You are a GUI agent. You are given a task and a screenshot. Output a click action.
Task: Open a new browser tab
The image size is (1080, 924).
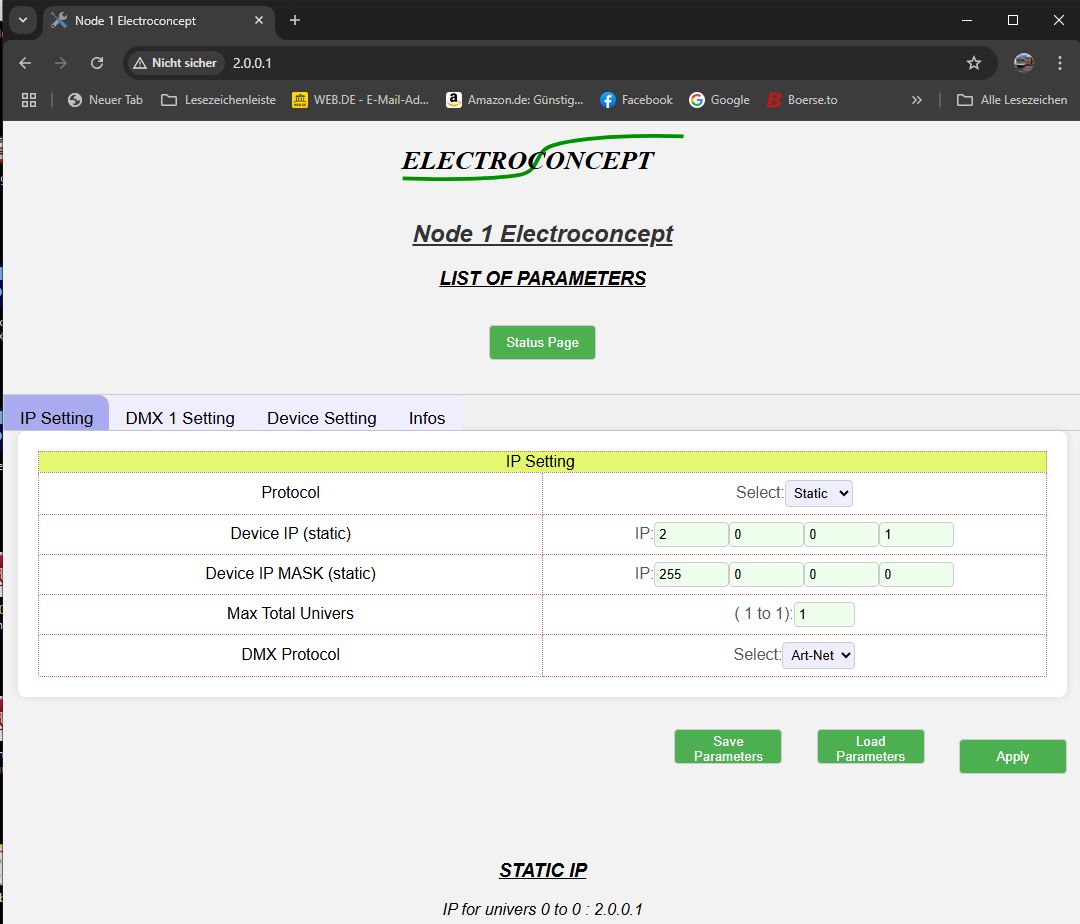(x=295, y=20)
